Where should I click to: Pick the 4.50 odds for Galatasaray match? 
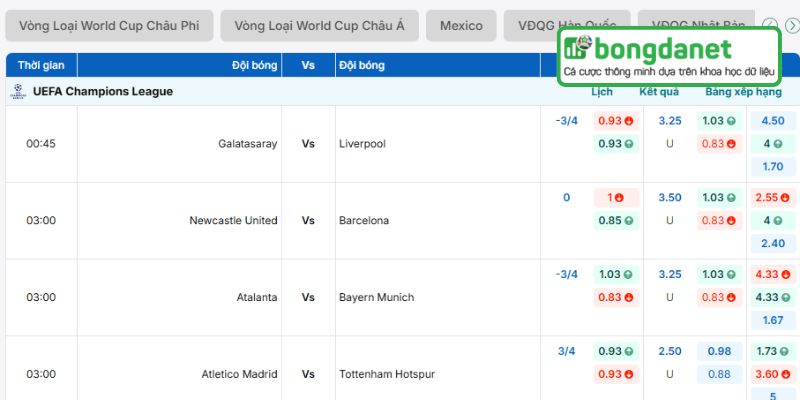[x=773, y=121]
